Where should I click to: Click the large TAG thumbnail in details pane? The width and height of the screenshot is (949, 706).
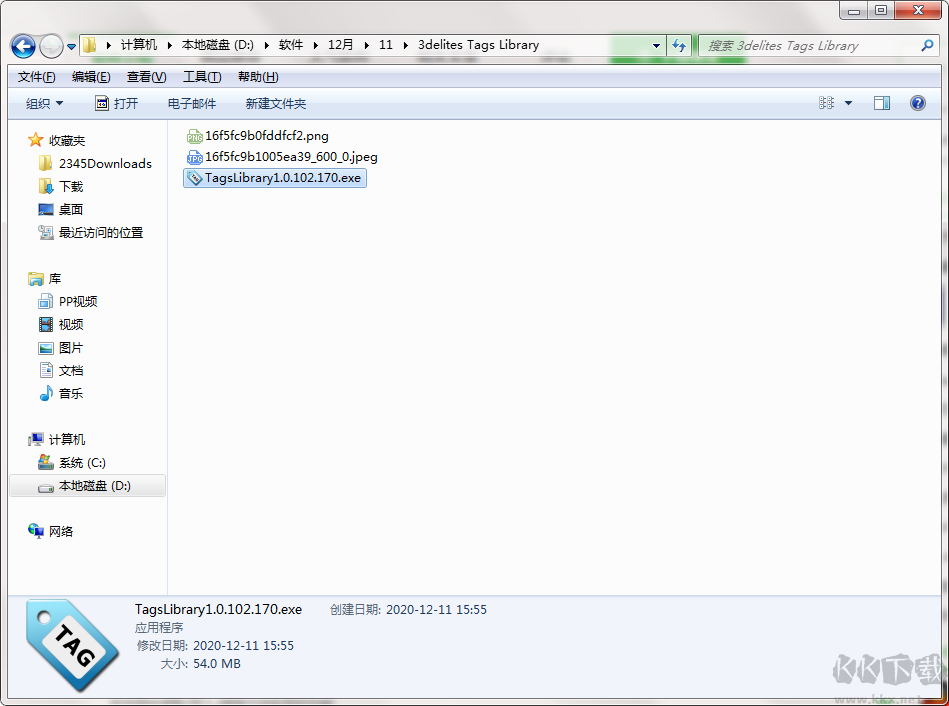click(63, 646)
